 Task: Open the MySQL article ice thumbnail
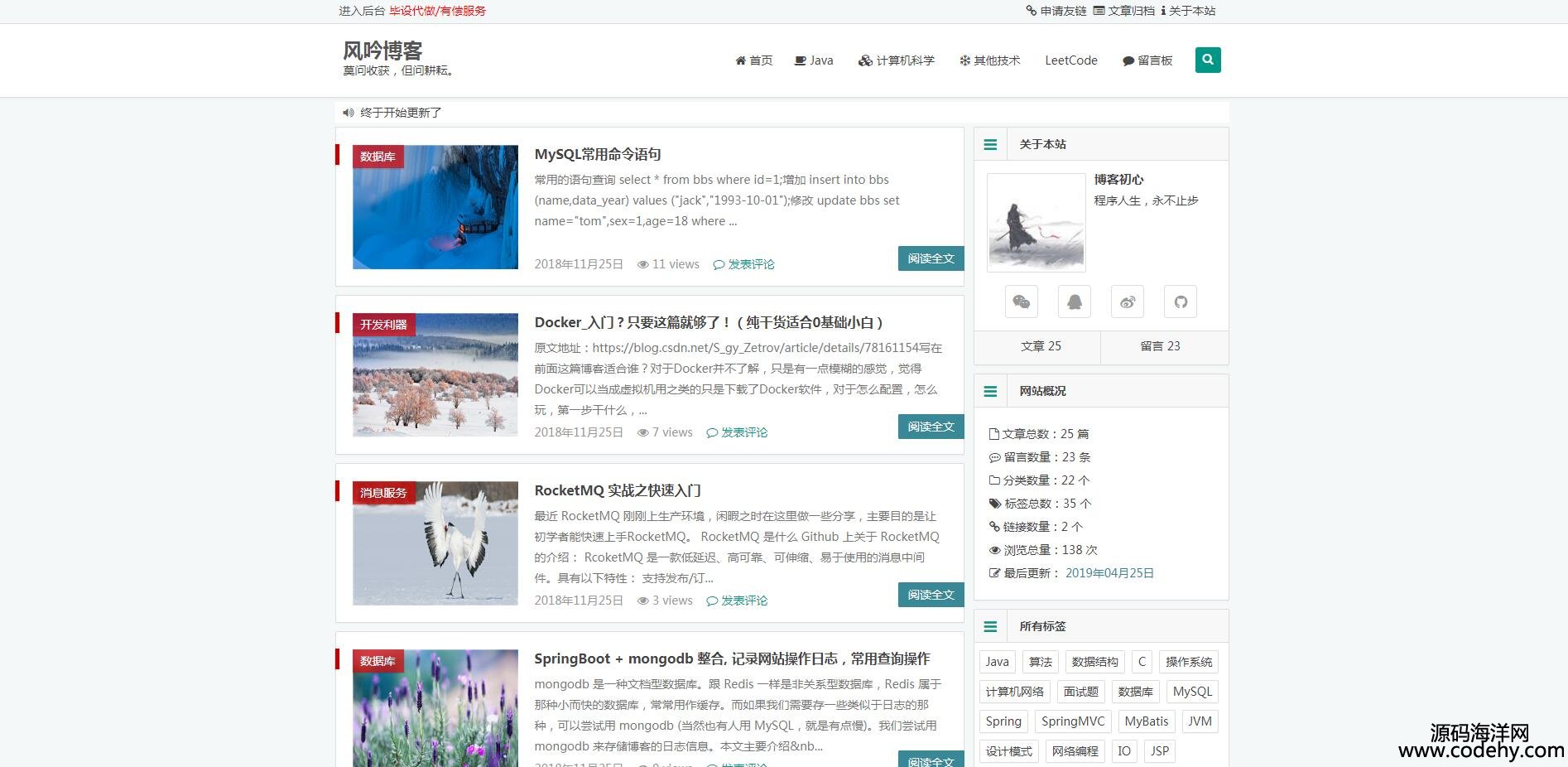coord(435,207)
